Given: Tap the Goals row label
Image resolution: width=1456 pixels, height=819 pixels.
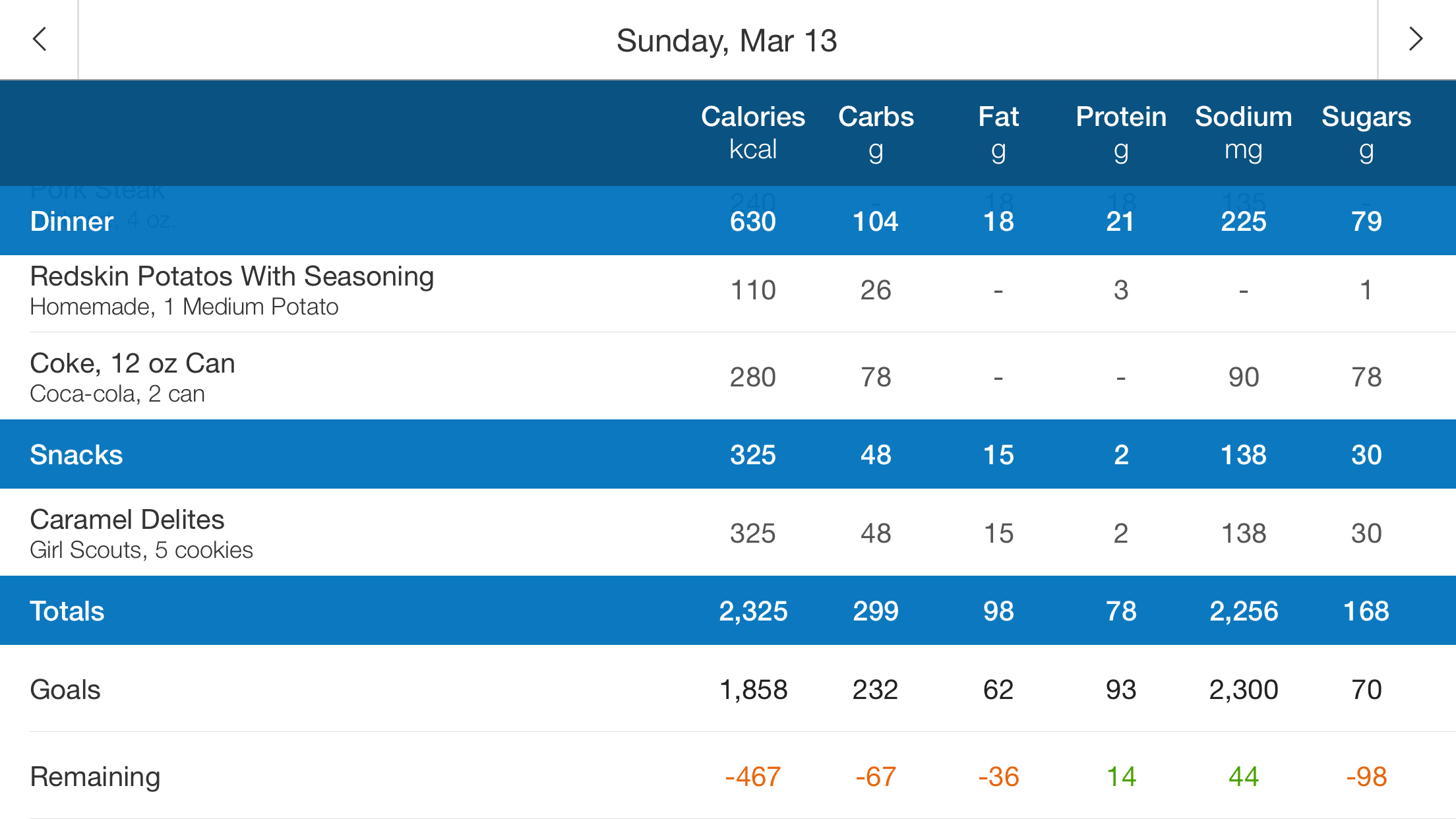Looking at the screenshot, I should (65, 690).
